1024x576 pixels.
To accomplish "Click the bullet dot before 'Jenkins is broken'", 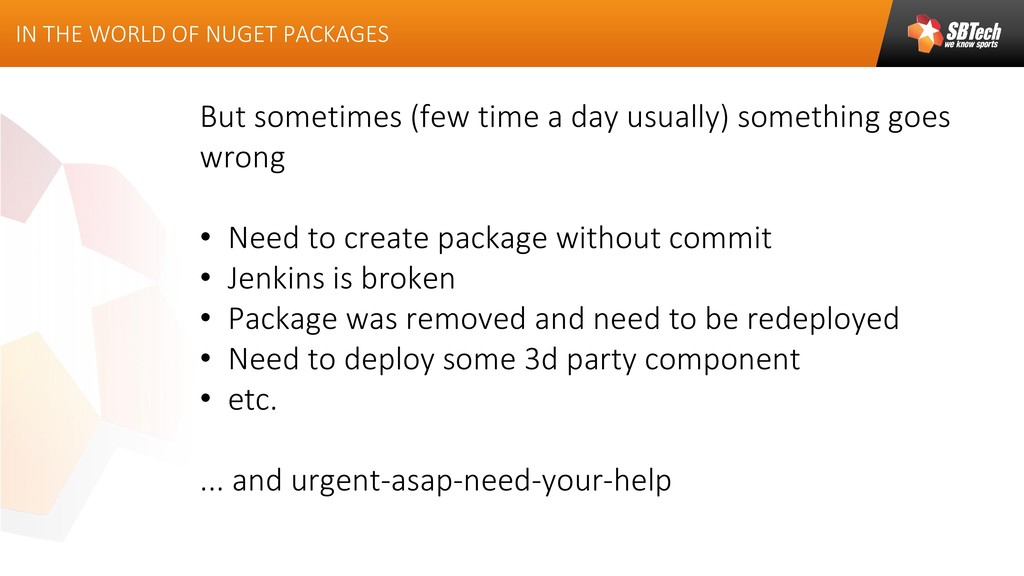I will 206,279.
